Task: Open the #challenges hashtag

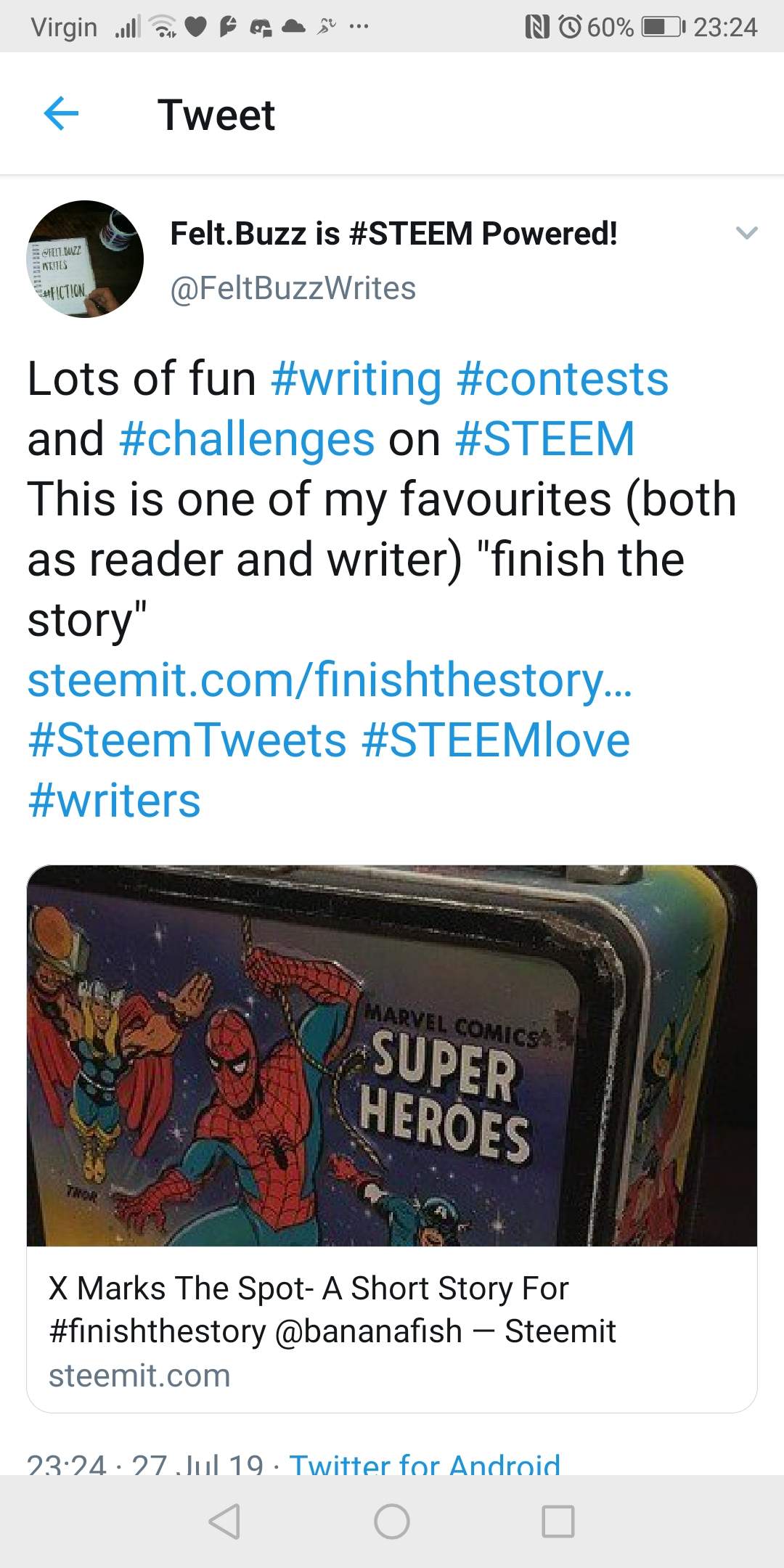Action: point(247,439)
